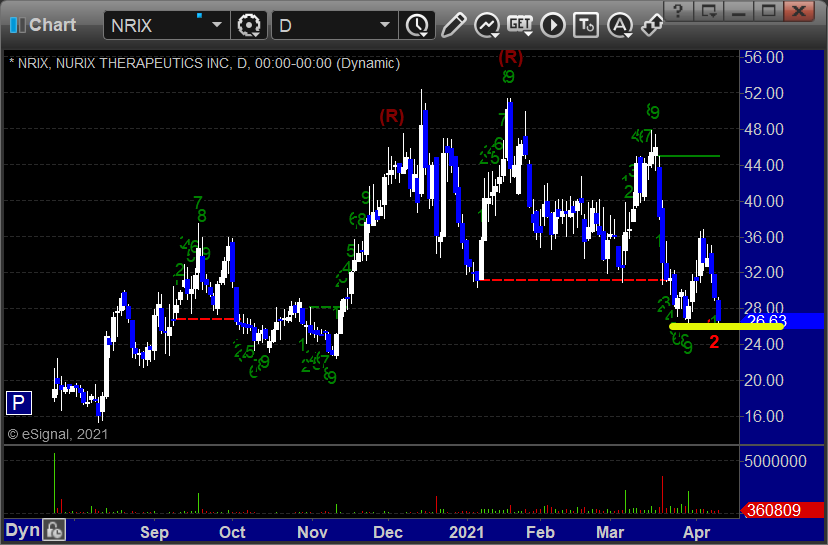Open the window options dropdown button
Screen dimensions: 828x545
tap(709, 11)
